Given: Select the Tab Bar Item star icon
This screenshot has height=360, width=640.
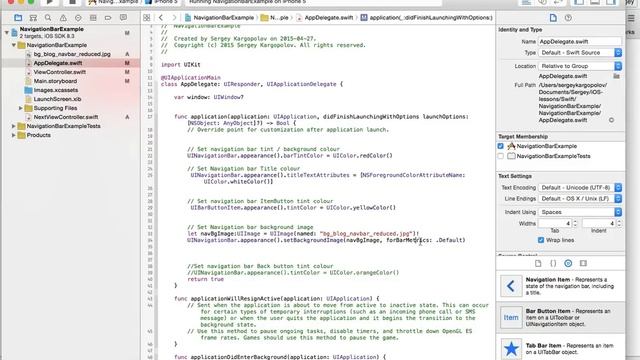Looking at the screenshot, I should [x=511, y=349].
